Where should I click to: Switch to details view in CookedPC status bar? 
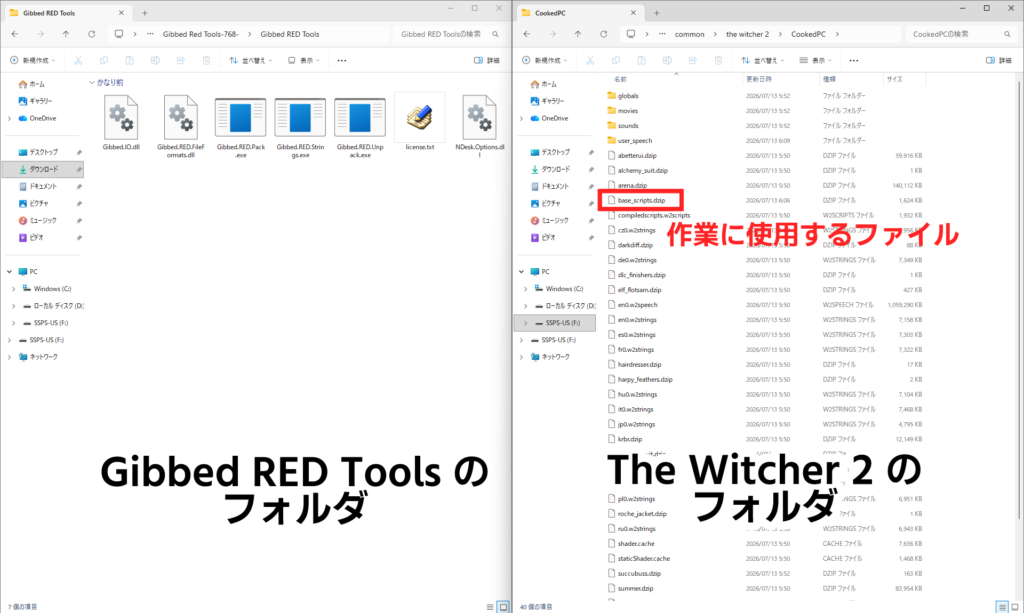pyautogui.click(x=1002, y=607)
